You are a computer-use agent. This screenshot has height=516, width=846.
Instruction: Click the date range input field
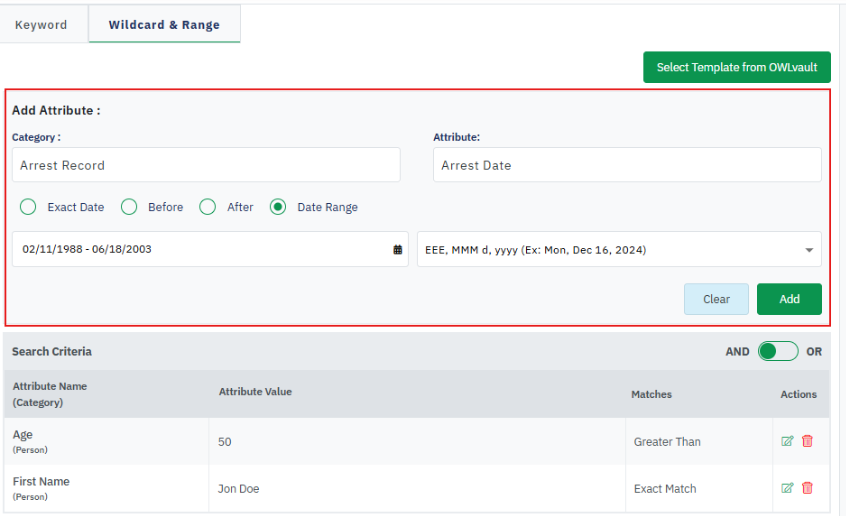pos(200,250)
